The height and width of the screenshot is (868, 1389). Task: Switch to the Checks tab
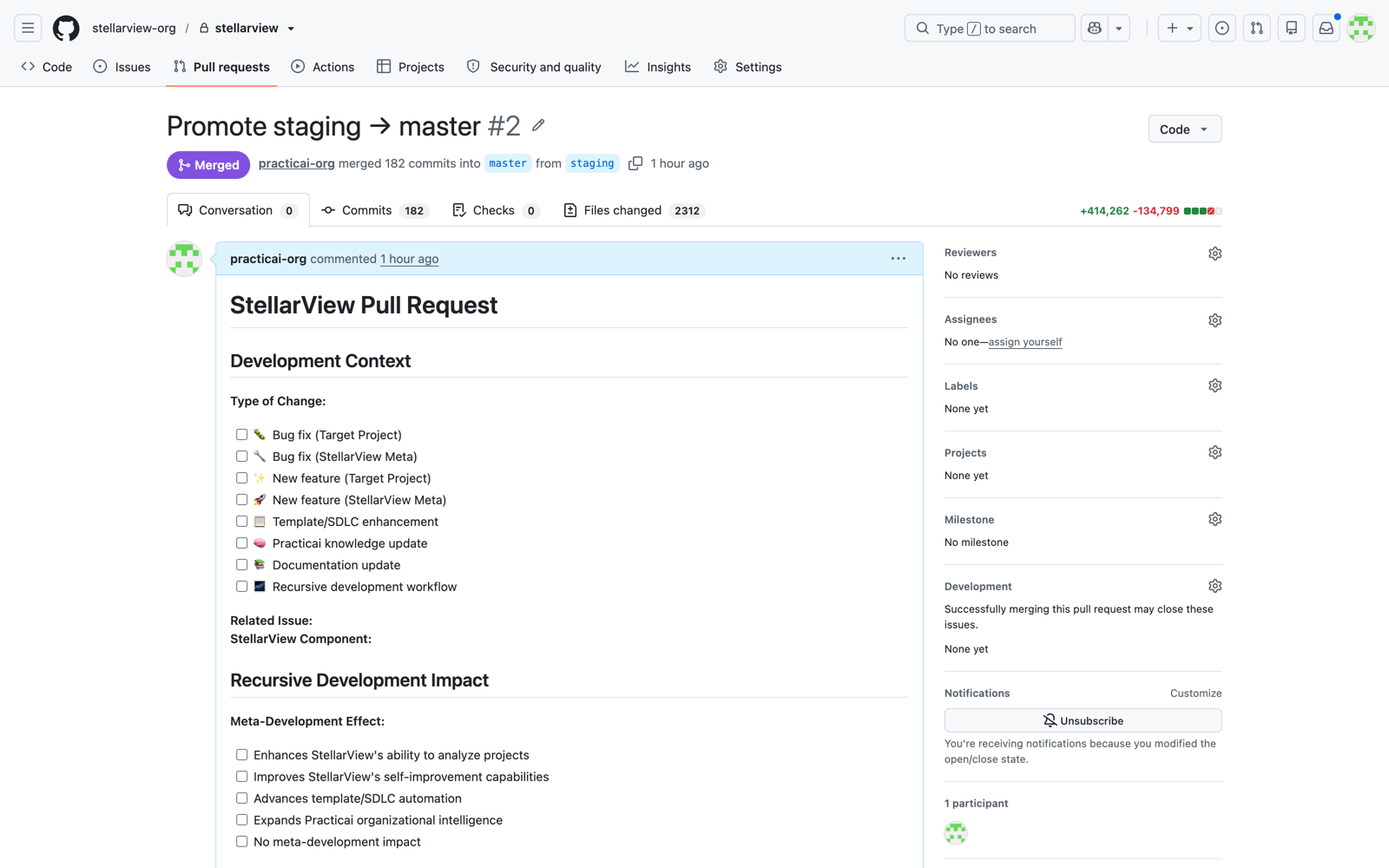click(496, 210)
